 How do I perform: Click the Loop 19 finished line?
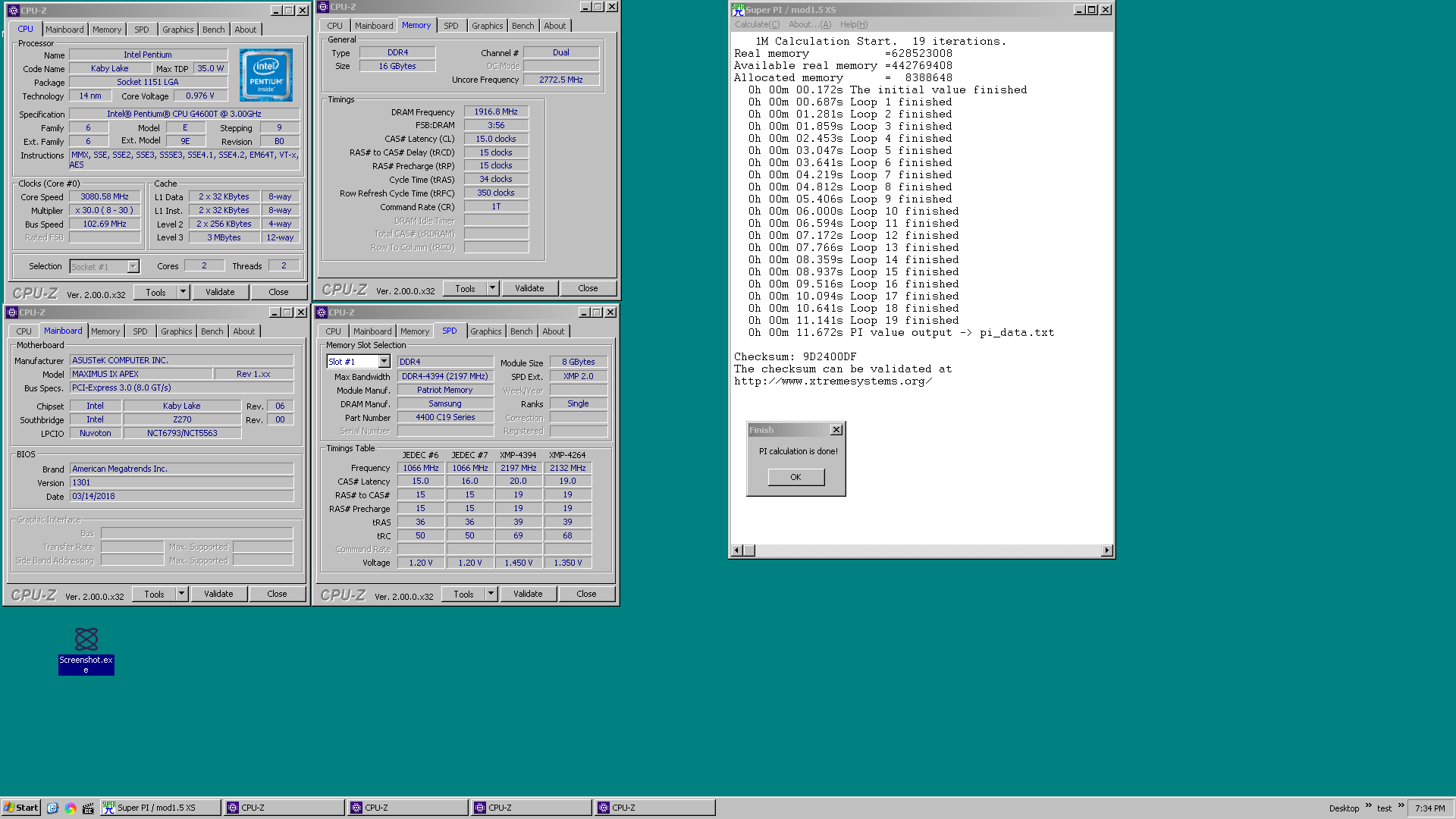(x=853, y=321)
